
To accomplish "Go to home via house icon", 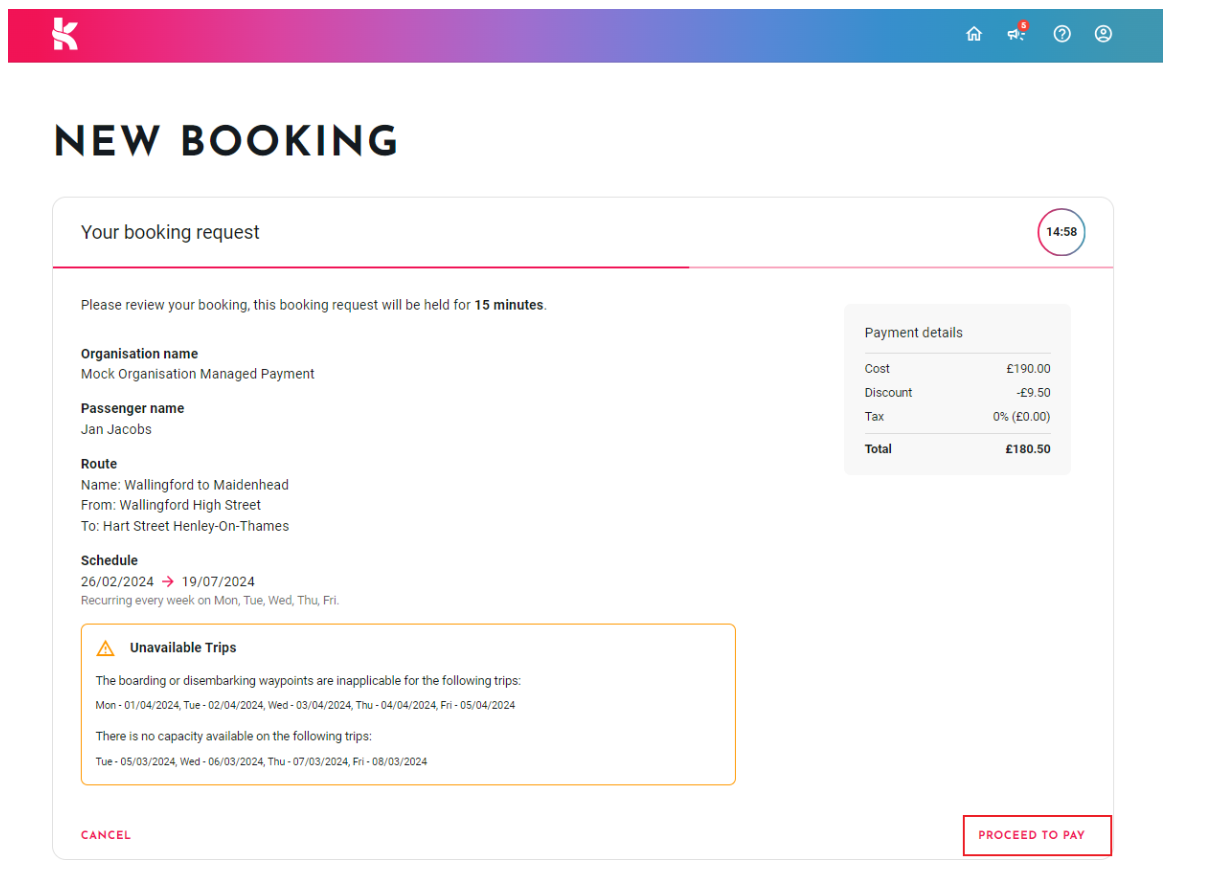I will point(974,34).
